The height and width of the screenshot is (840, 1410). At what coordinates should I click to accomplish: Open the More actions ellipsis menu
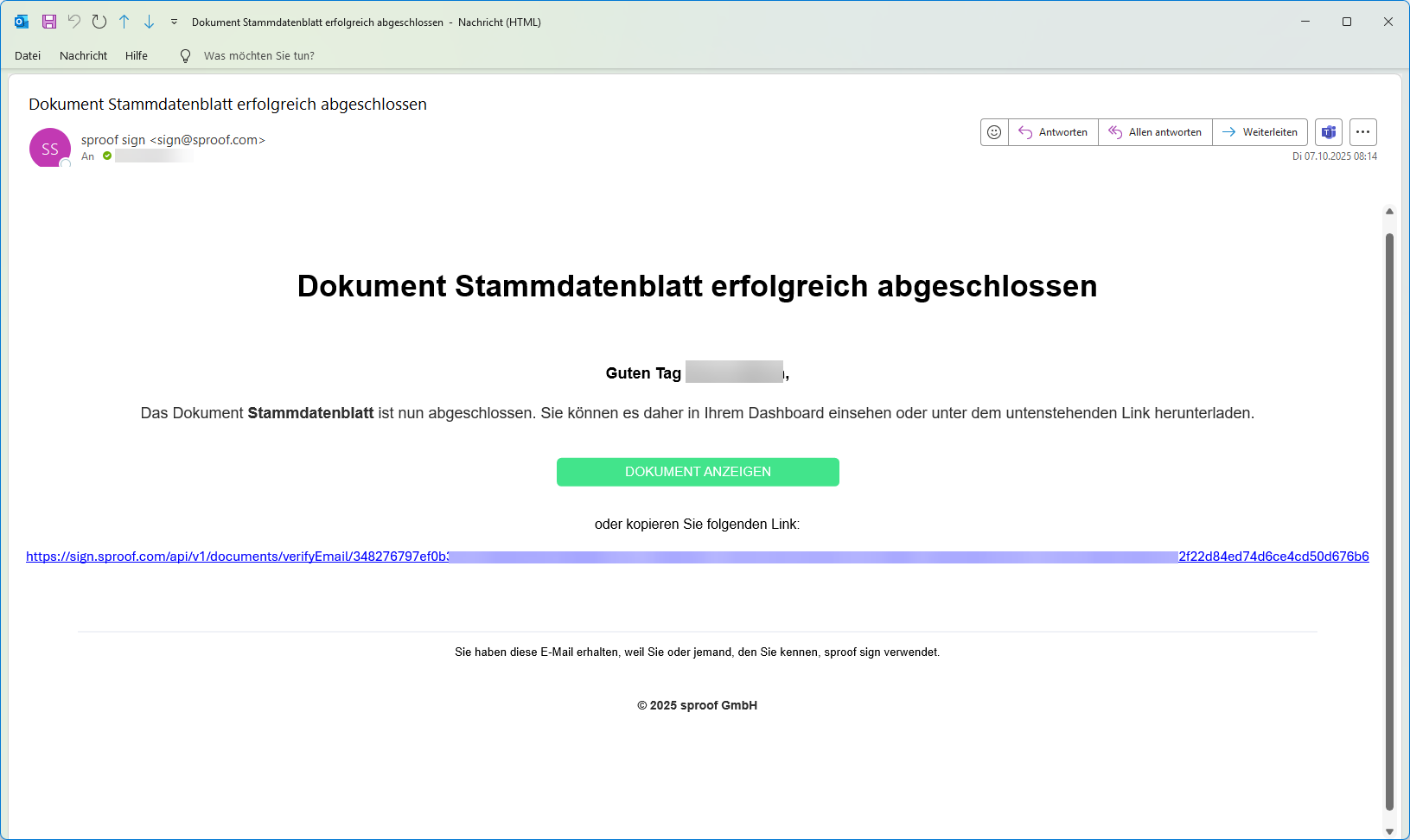(1362, 132)
